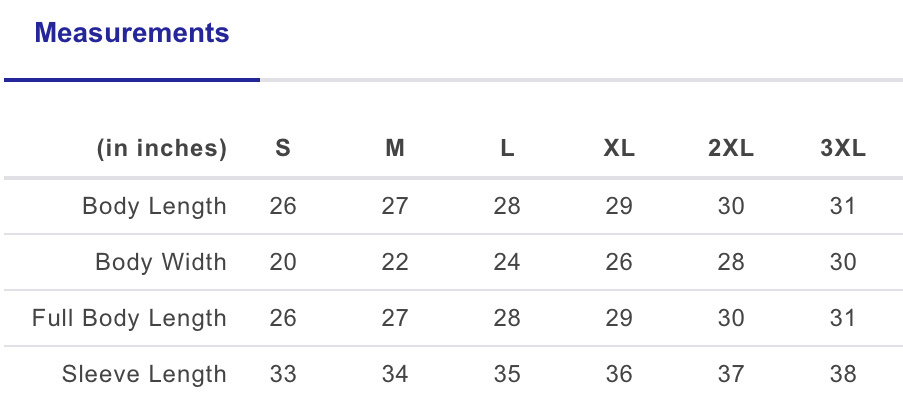The image size is (903, 399).
Task: Click Sleeve Length value 36 for XL
Action: (619, 375)
